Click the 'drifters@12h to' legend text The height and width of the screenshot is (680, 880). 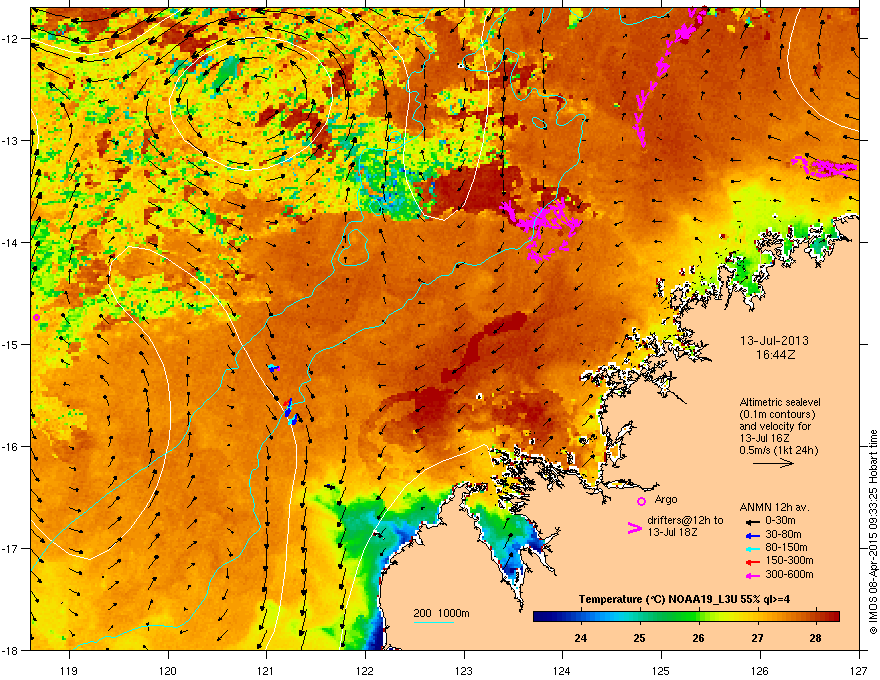(x=685, y=521)
